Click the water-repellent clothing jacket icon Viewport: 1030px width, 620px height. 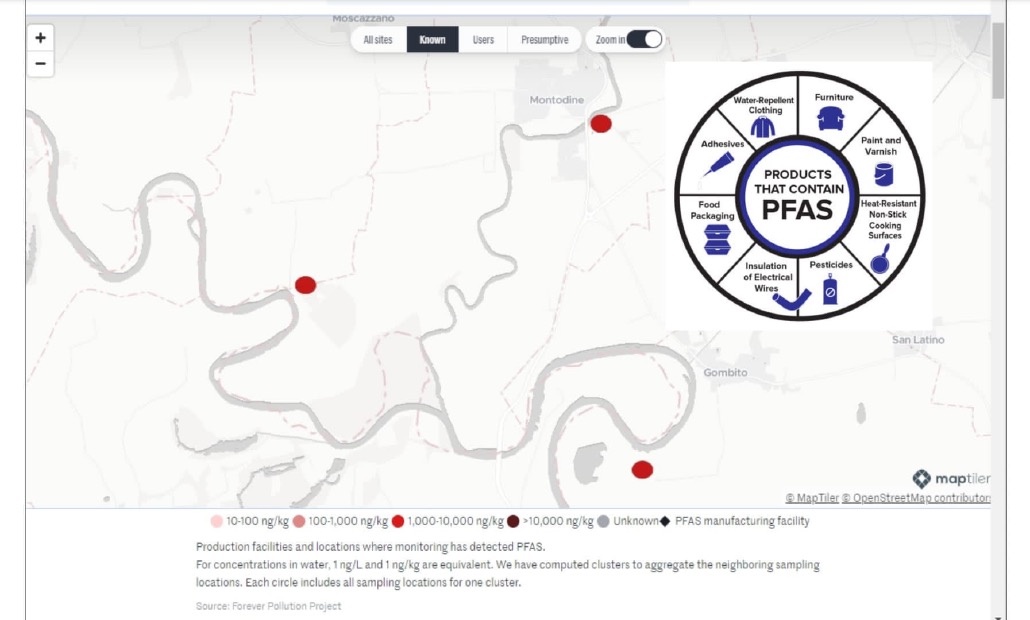pos(763,127)
